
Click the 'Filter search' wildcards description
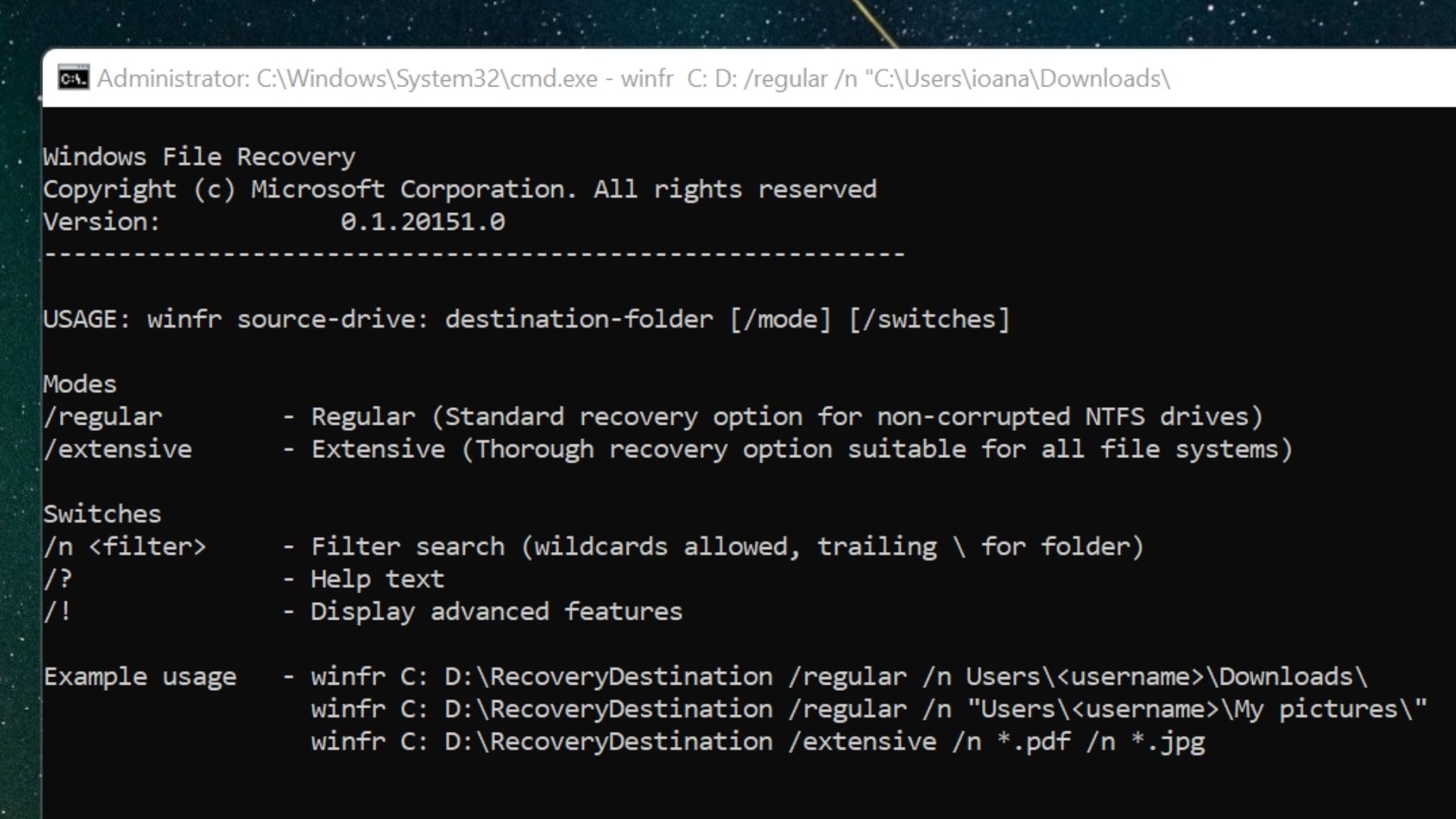[x=727, y=547]
